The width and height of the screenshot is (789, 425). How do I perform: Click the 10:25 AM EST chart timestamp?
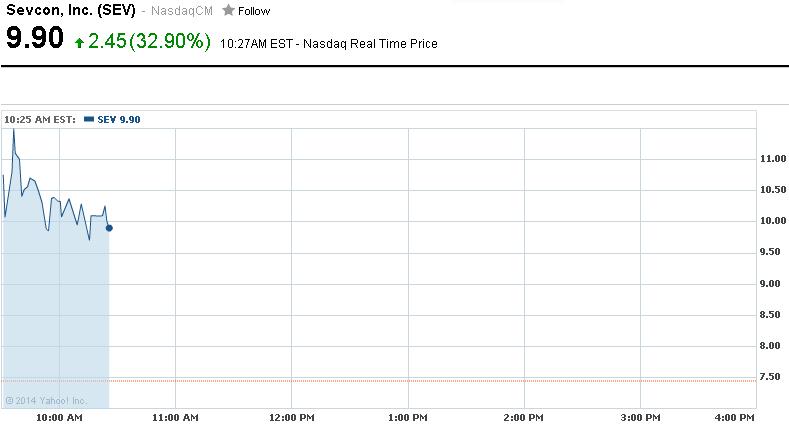[x=40, y=120]
